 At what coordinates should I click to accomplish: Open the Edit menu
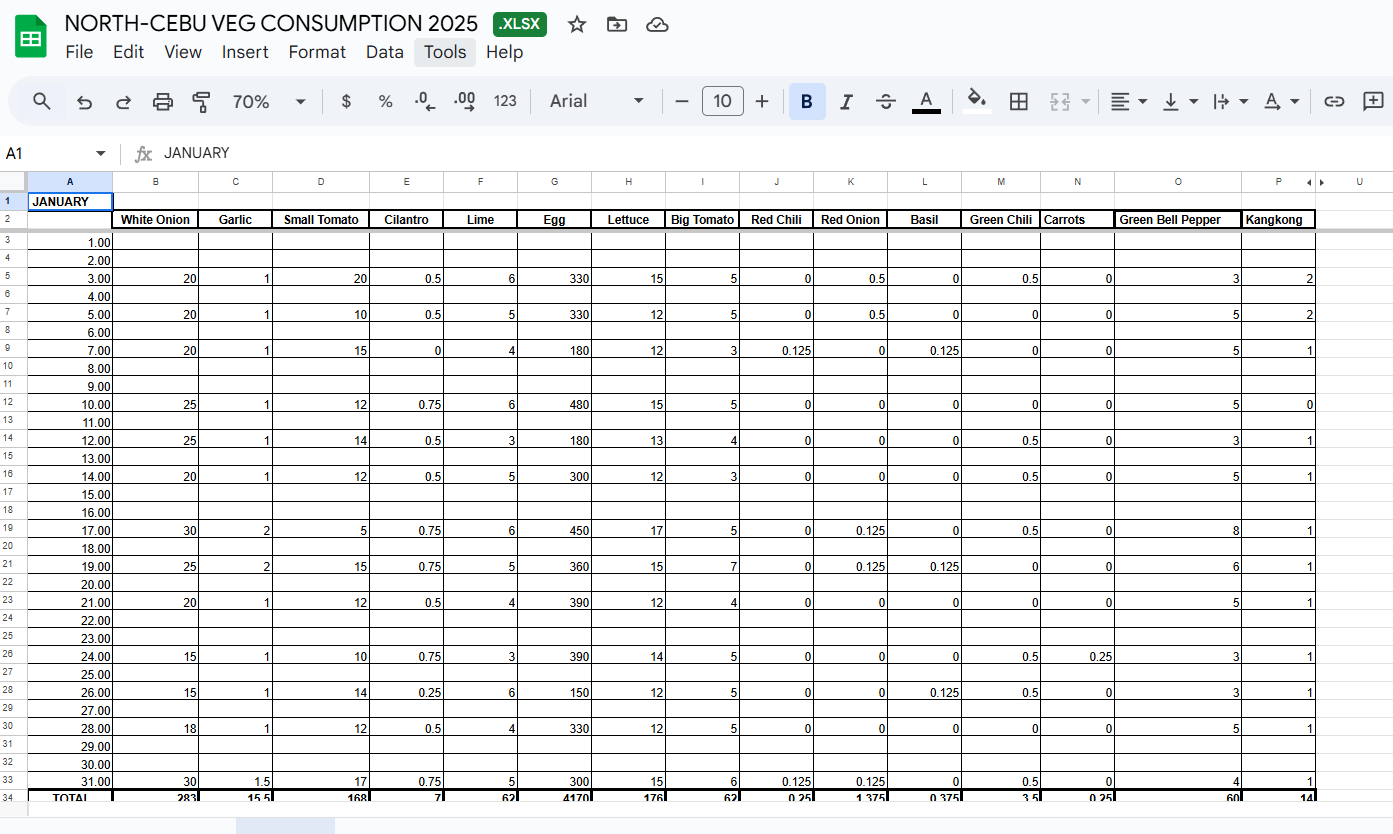tap(129, 52)
